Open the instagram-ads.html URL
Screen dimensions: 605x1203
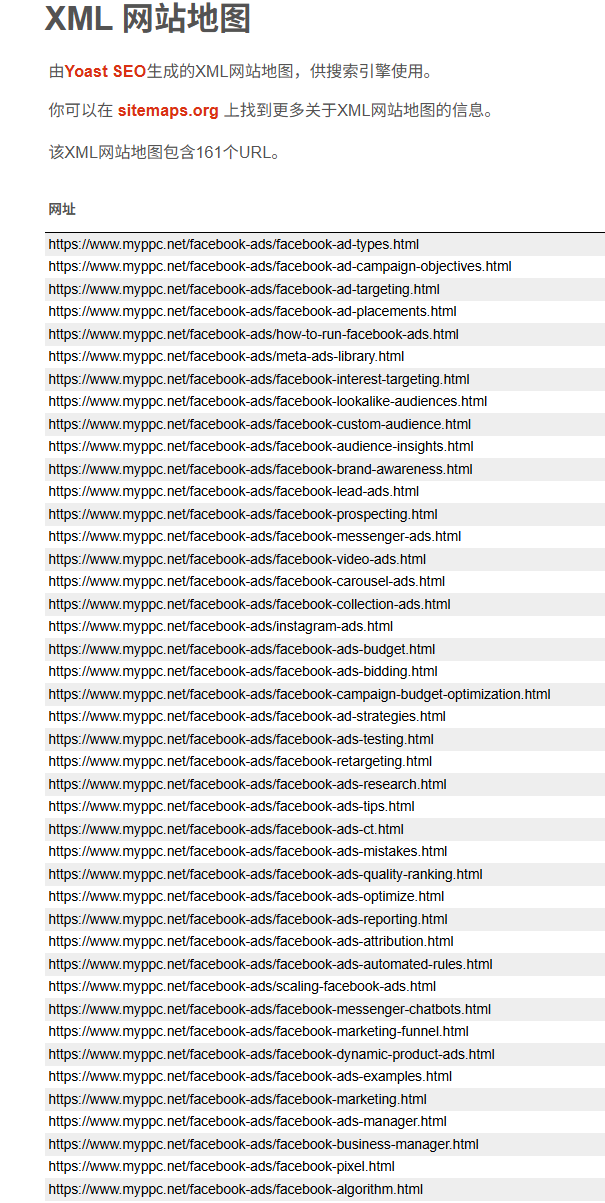tap(221, 626)
